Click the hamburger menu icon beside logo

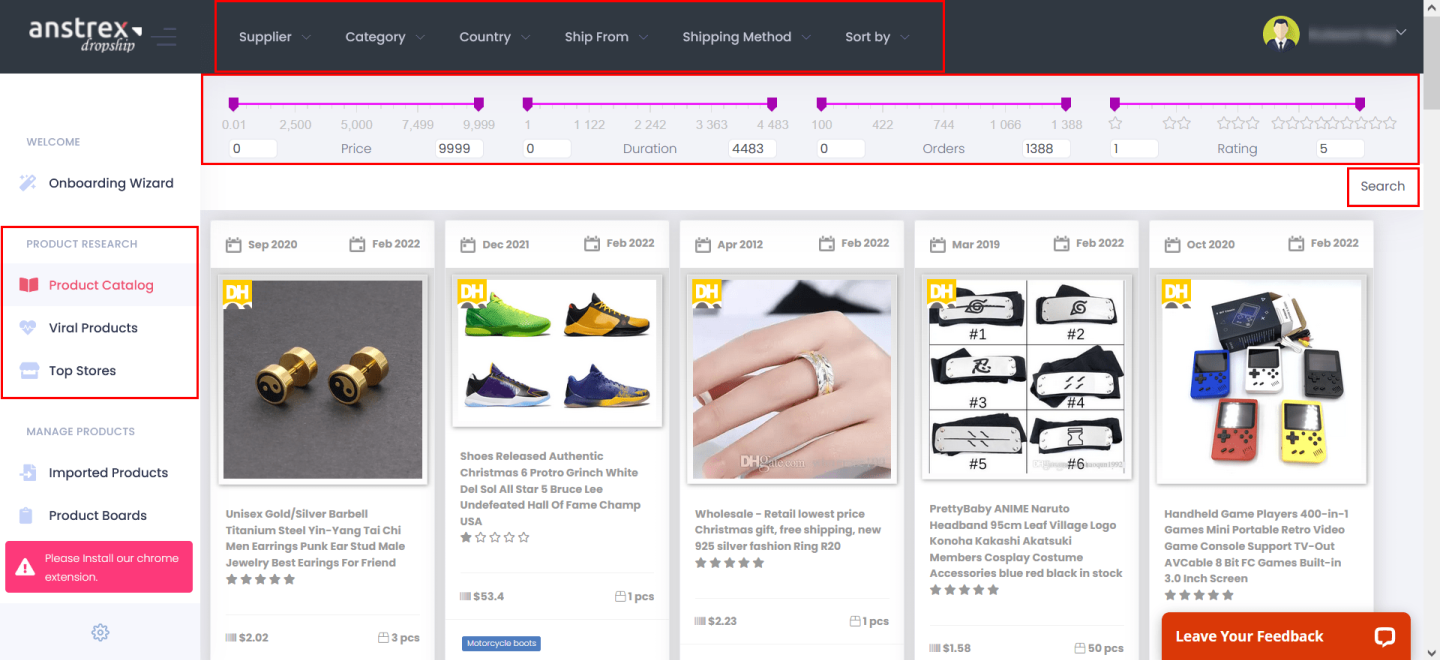[x=165, y=37]
